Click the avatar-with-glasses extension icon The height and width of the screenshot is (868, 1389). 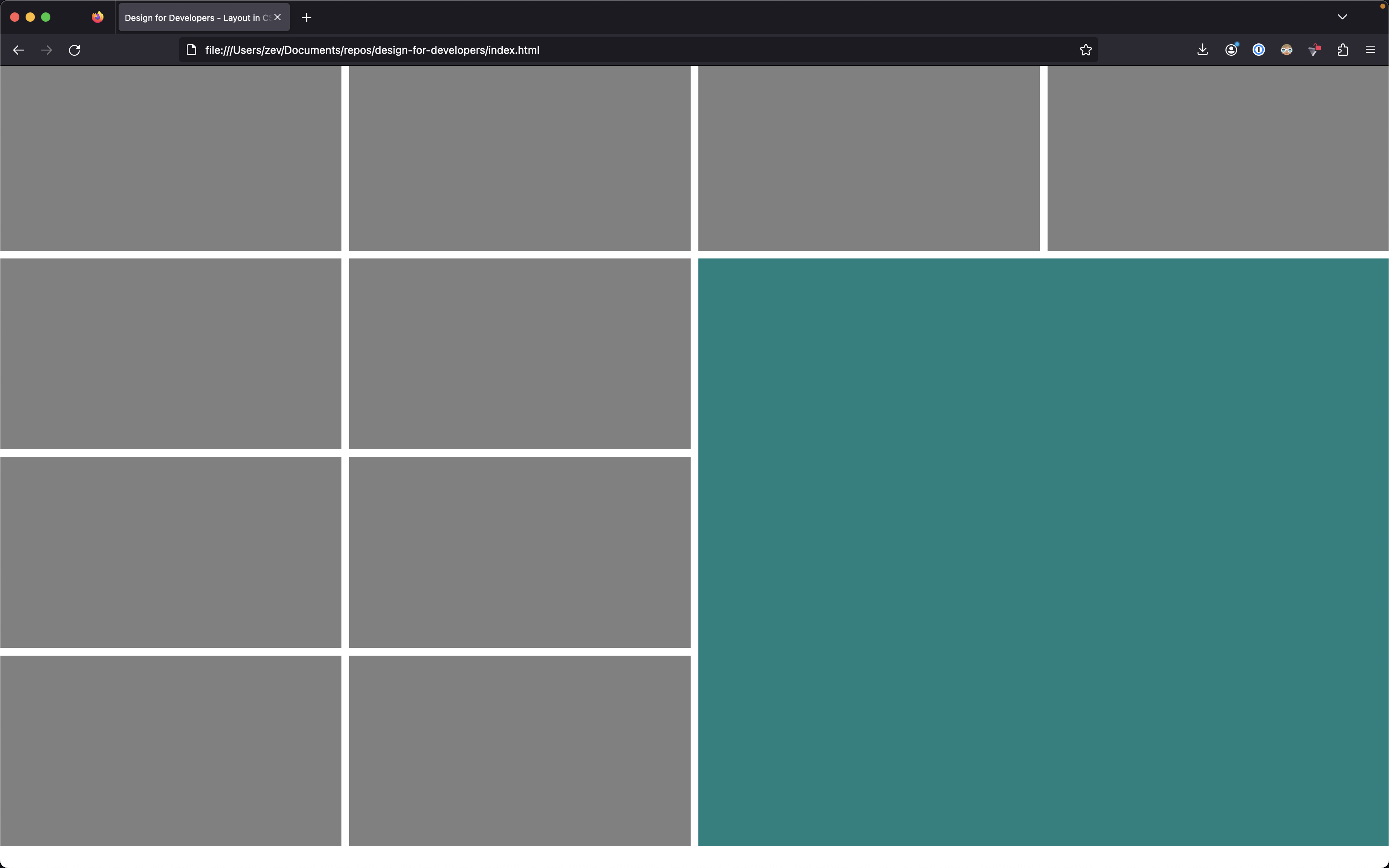(1286, 50)
